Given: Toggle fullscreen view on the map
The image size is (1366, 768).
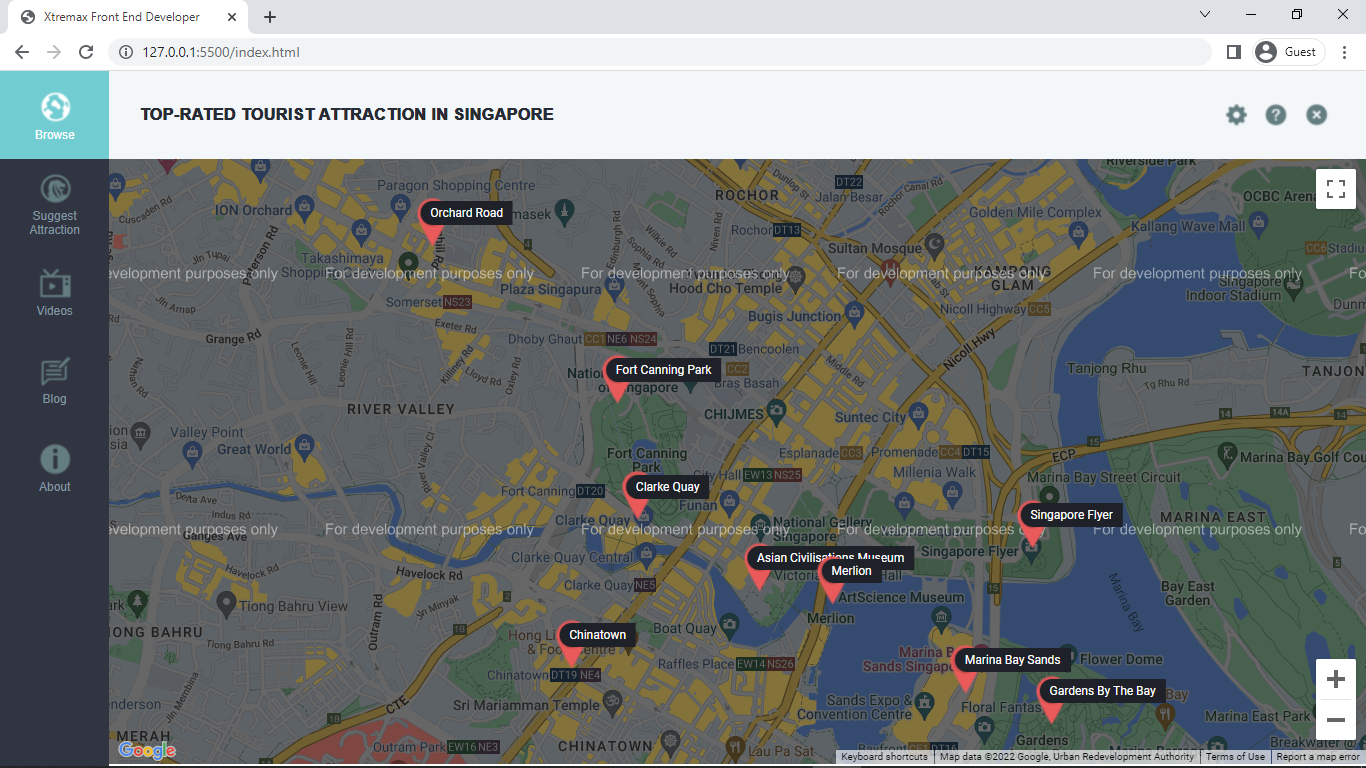Looking at the screenshot, I should [x=1336, y=188].
